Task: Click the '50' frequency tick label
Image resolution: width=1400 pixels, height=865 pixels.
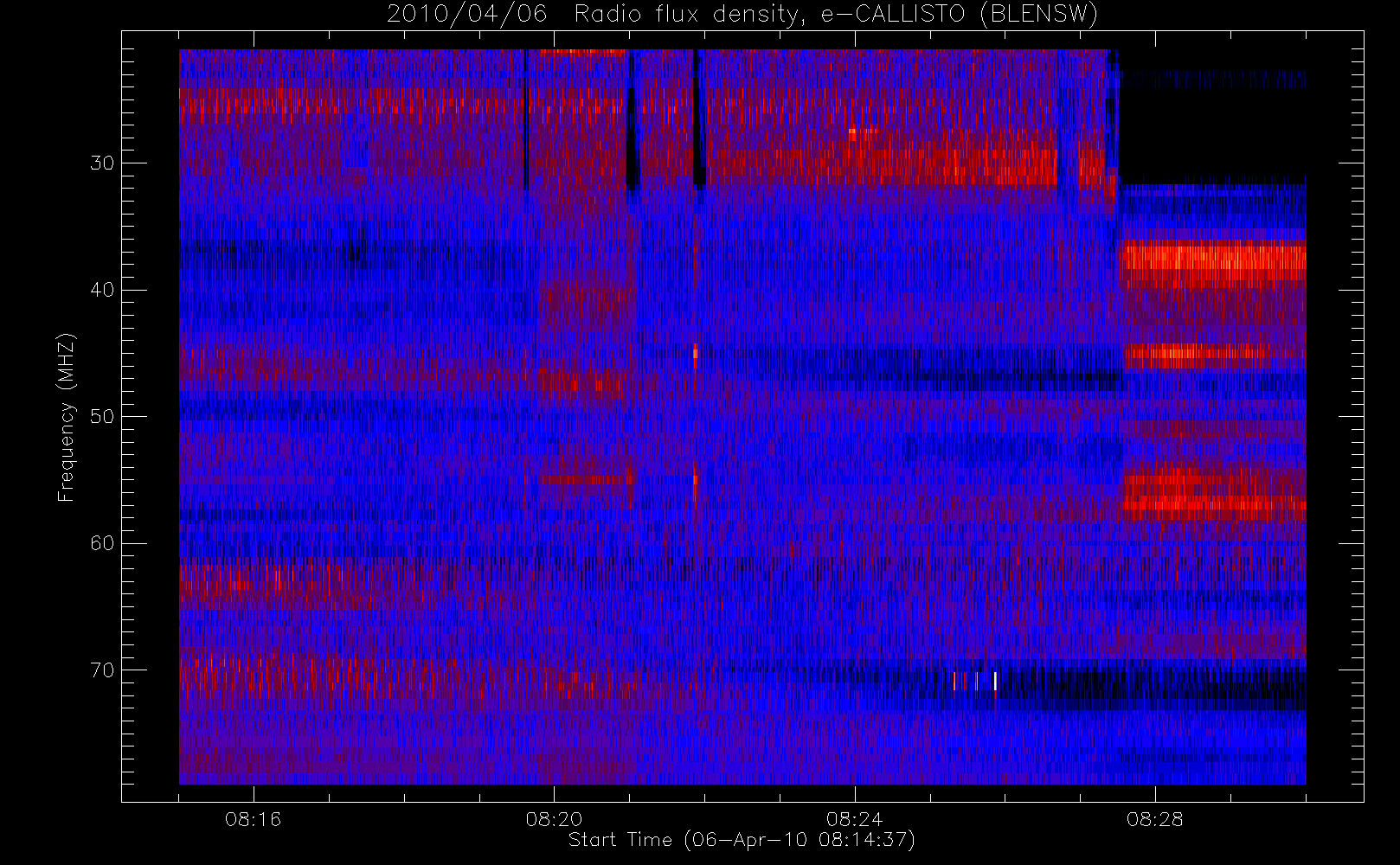Action: point(102,417)
